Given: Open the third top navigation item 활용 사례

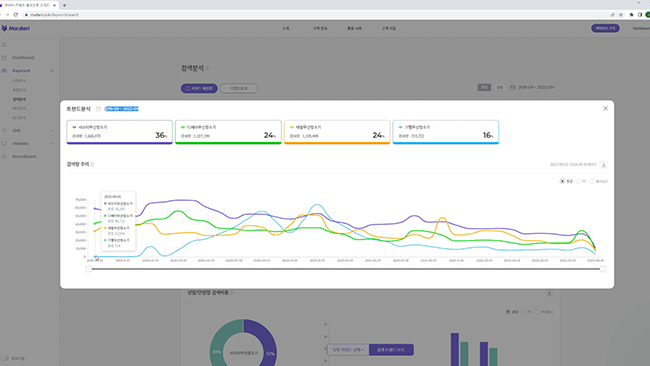Looking at the screenshot, I should pyautogui.click(x=354, y=29).
